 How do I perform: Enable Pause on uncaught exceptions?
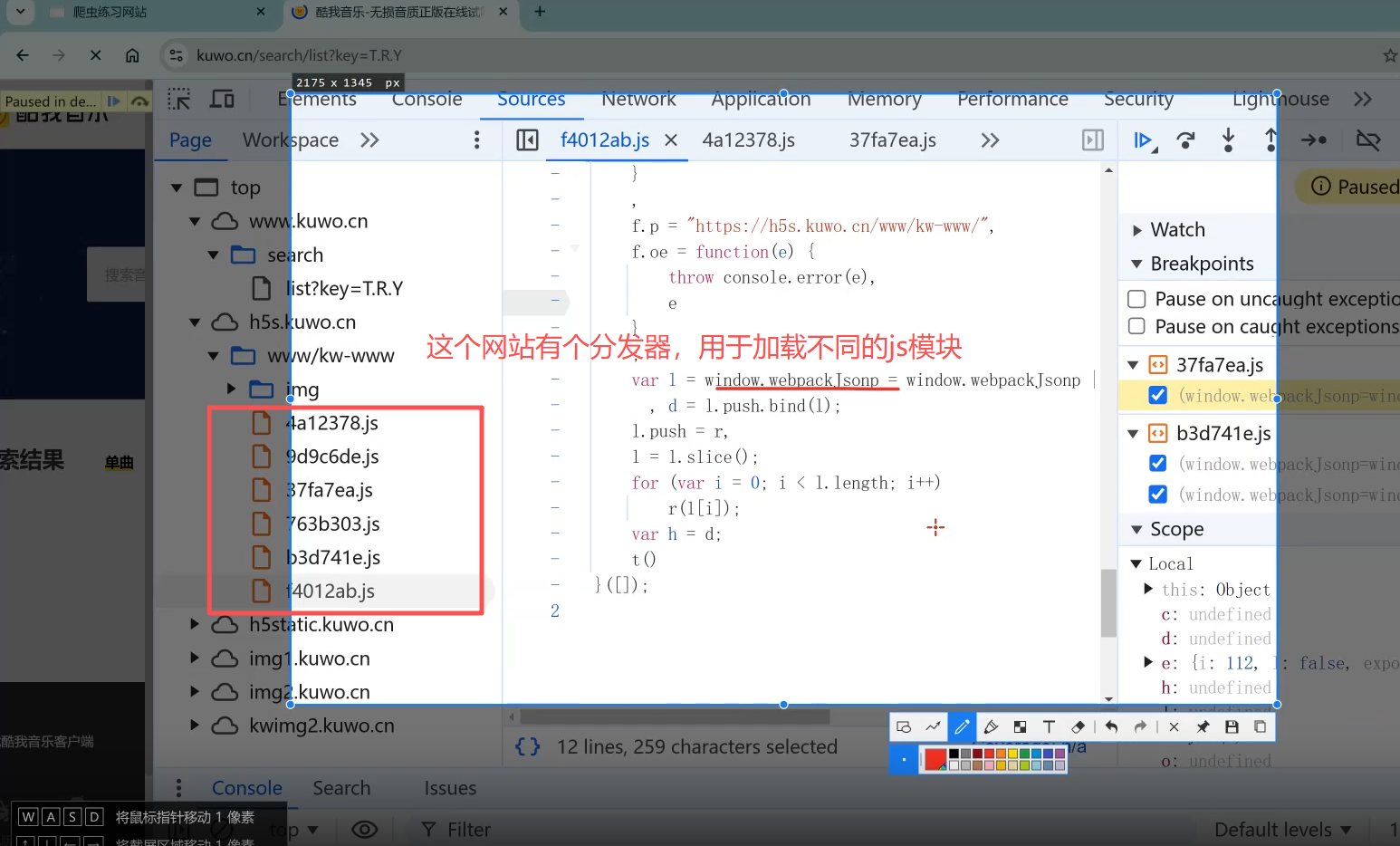pos(1136,298)
